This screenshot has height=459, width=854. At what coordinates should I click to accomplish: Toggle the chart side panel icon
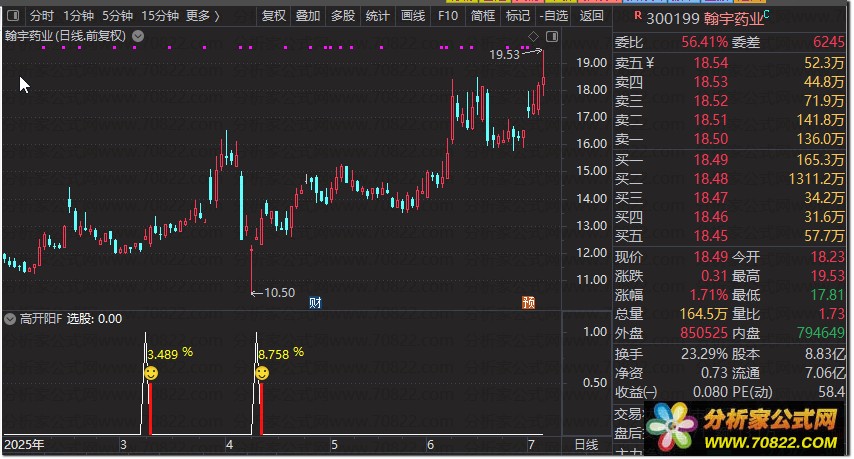[x=552, y=36]
